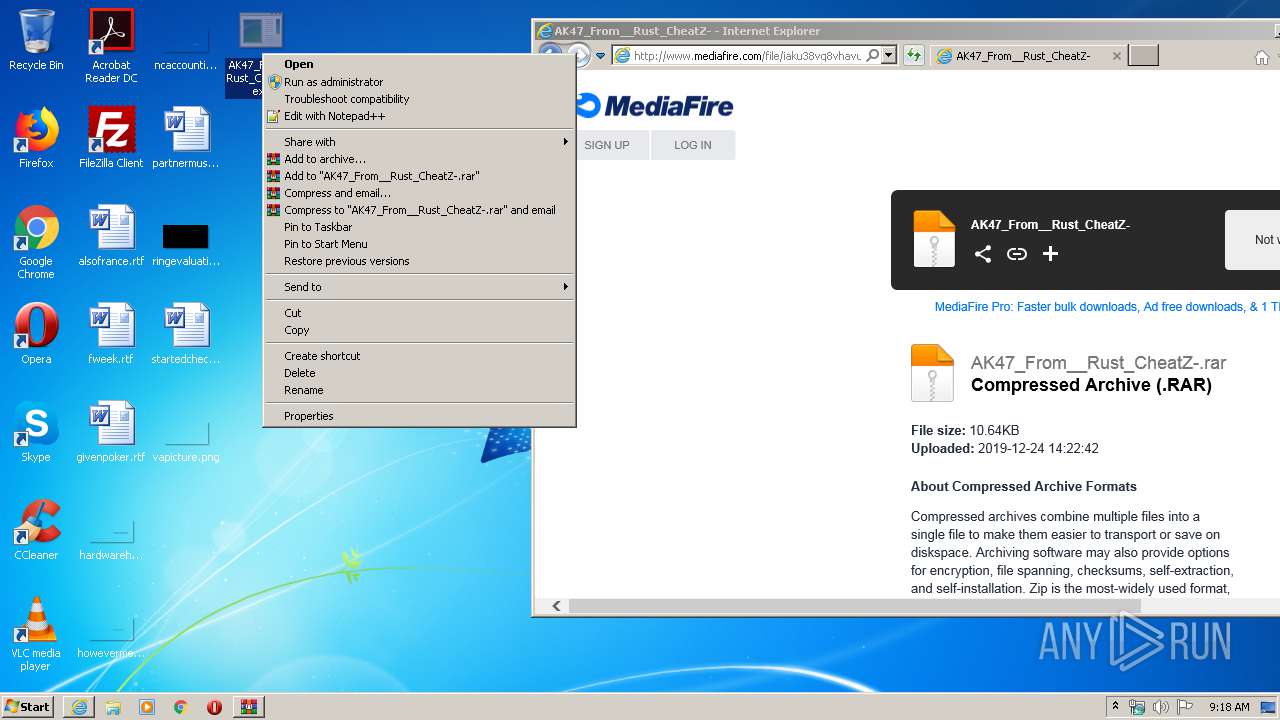1280x720 pixels.
Task: Click plus icon in MediaFire card
Action: (1050, 254)
